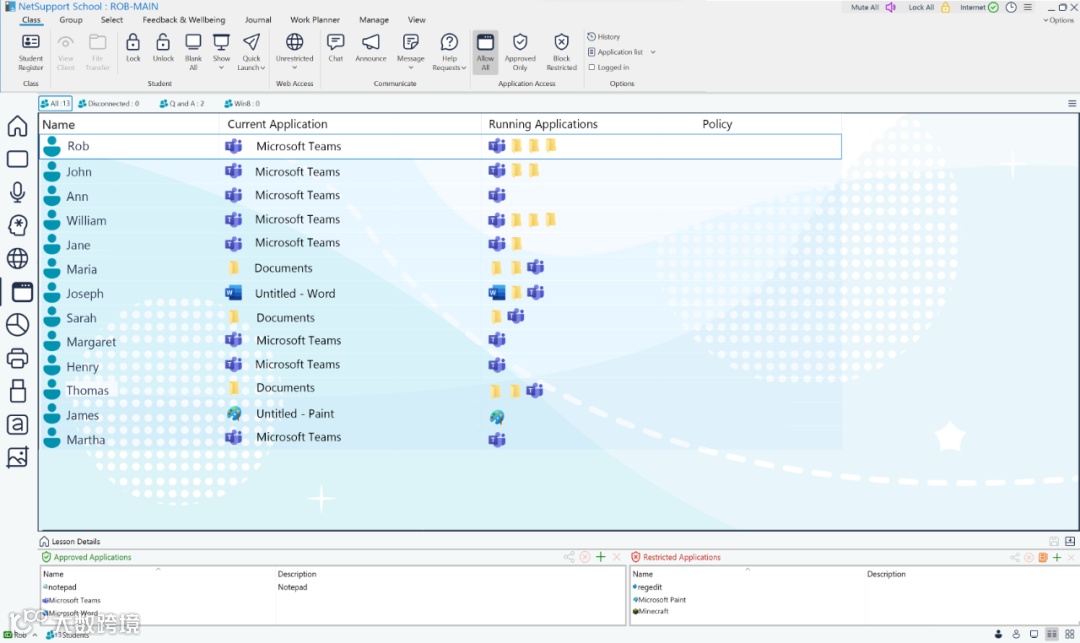The height and width of the screenshot is (643, 1080).
Task: Open the monitor view sidebar icon
Action: 17,159
